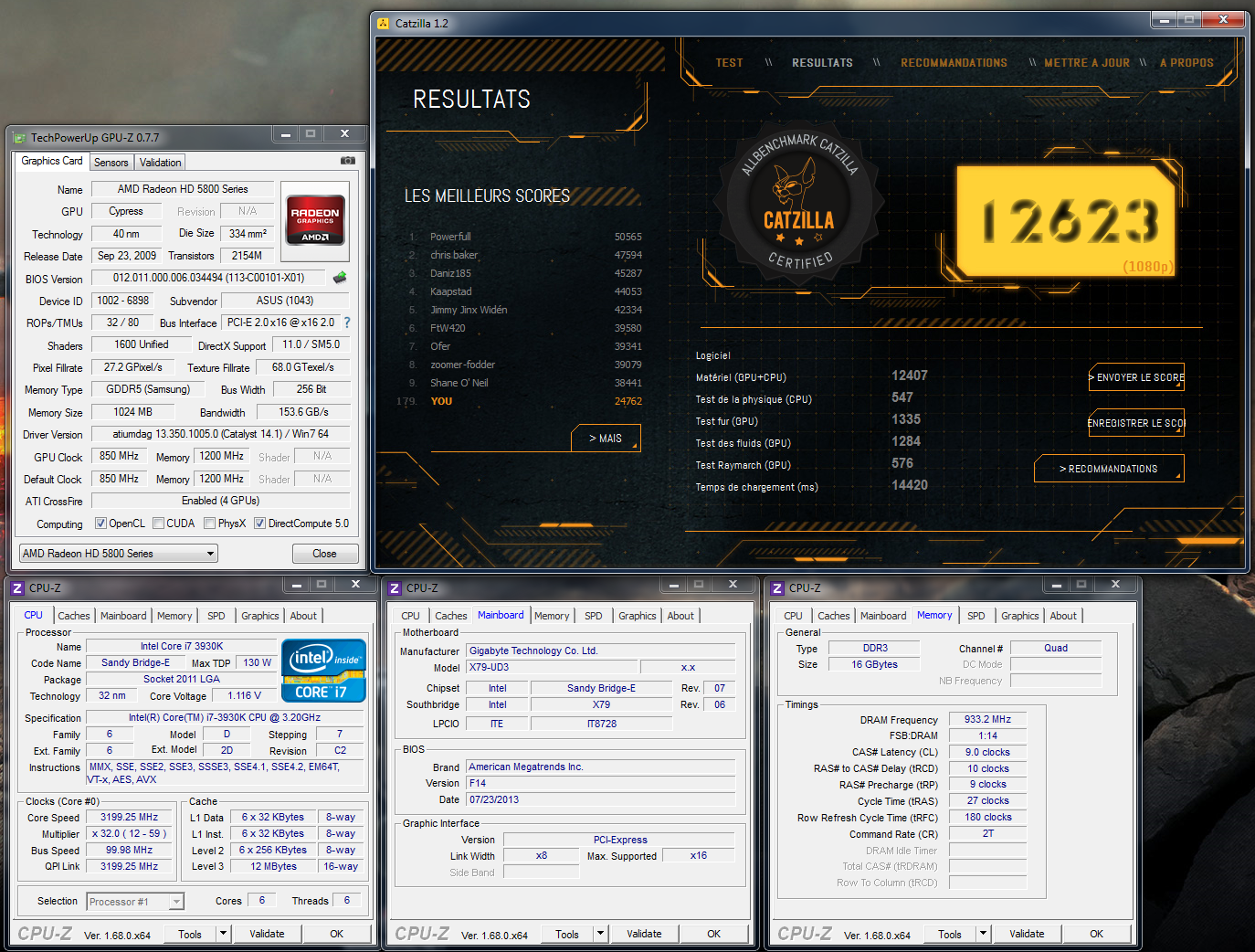The width and height of the screenshot is (1255, 952).
Task: Toggle the DirectCompute 5.0 checkbox
Action: (260, 524)
